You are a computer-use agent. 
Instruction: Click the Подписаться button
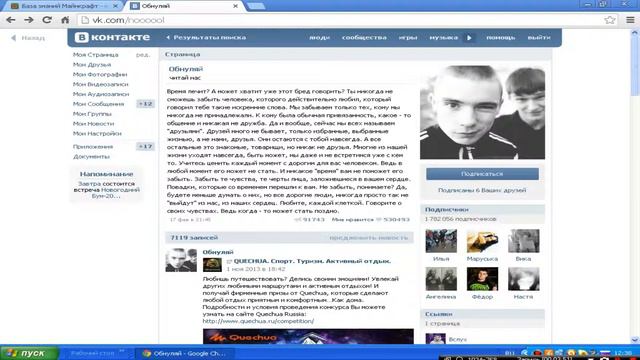482,174
